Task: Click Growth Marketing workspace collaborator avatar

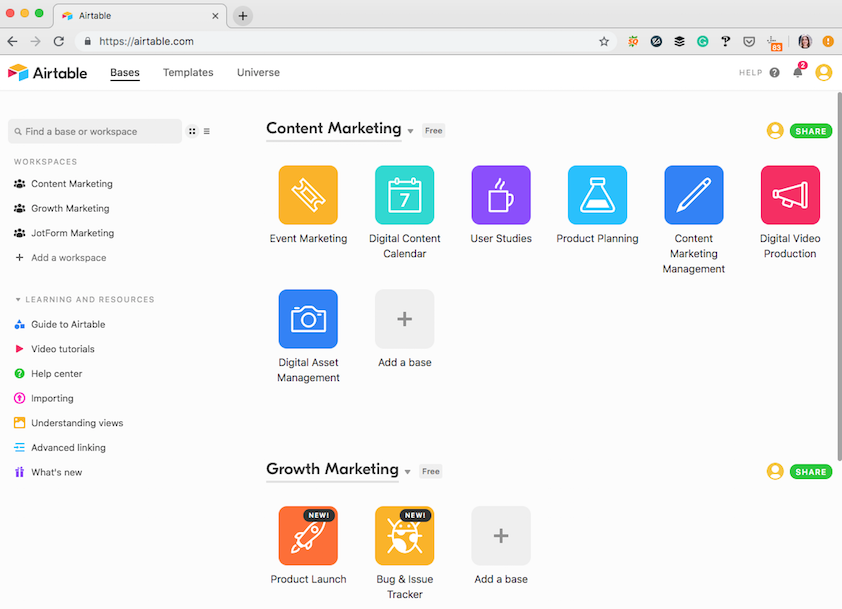Action: 775,472
